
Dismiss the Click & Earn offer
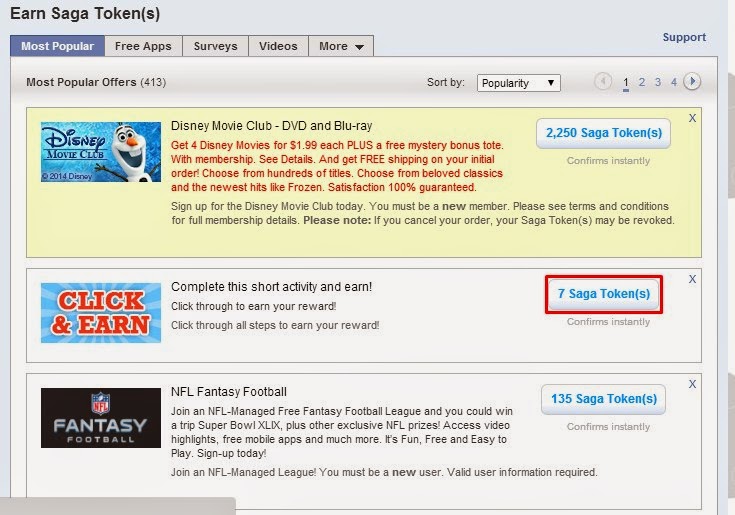692,279
